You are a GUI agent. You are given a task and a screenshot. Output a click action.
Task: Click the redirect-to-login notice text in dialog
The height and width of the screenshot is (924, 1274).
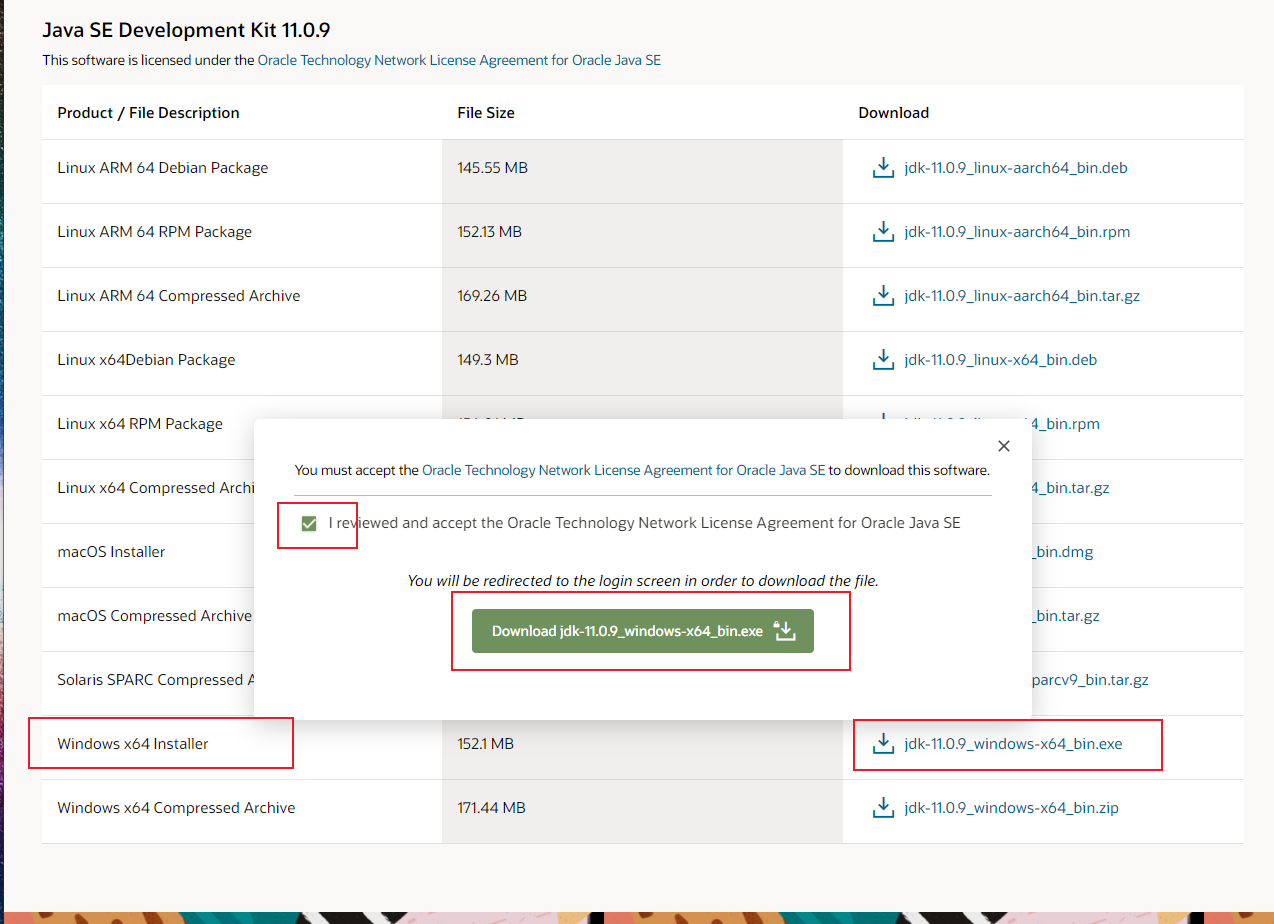(643, 581)
